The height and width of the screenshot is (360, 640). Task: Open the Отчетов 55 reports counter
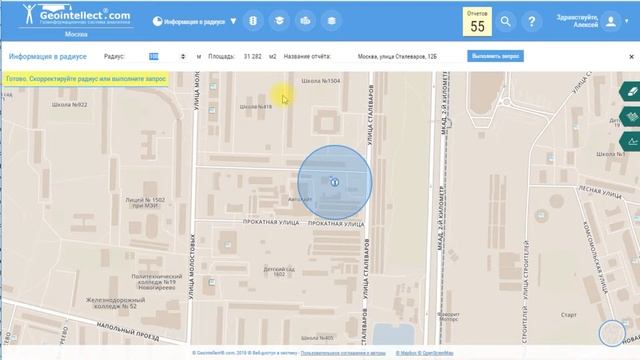[477, 22]
